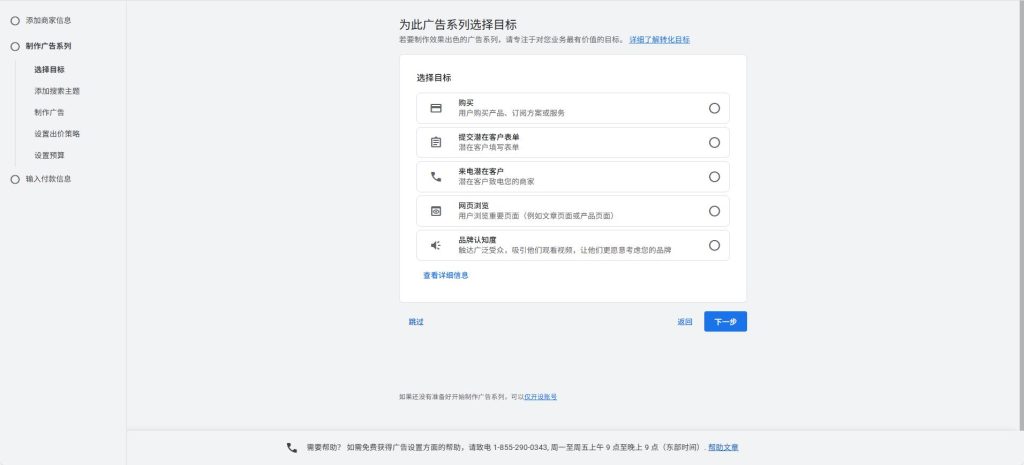
Task: Click the 品牌认知度 option title text
Action: (477, 240)
